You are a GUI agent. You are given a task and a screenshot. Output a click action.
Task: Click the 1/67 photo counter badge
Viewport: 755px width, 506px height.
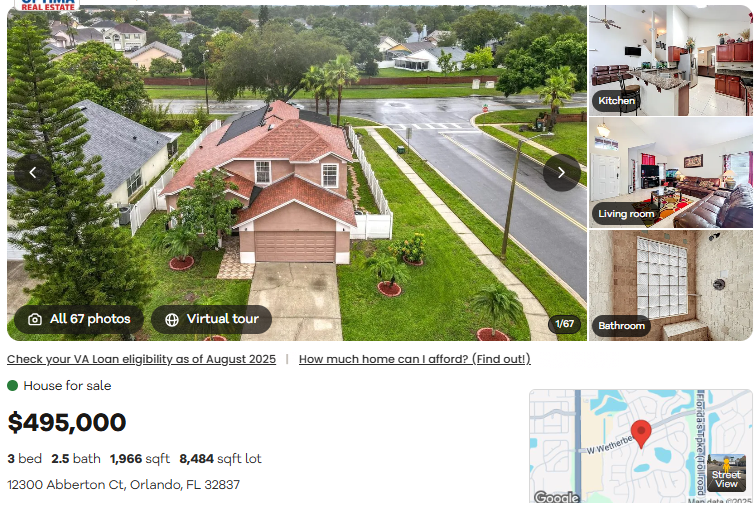click(x=564, y=324)
